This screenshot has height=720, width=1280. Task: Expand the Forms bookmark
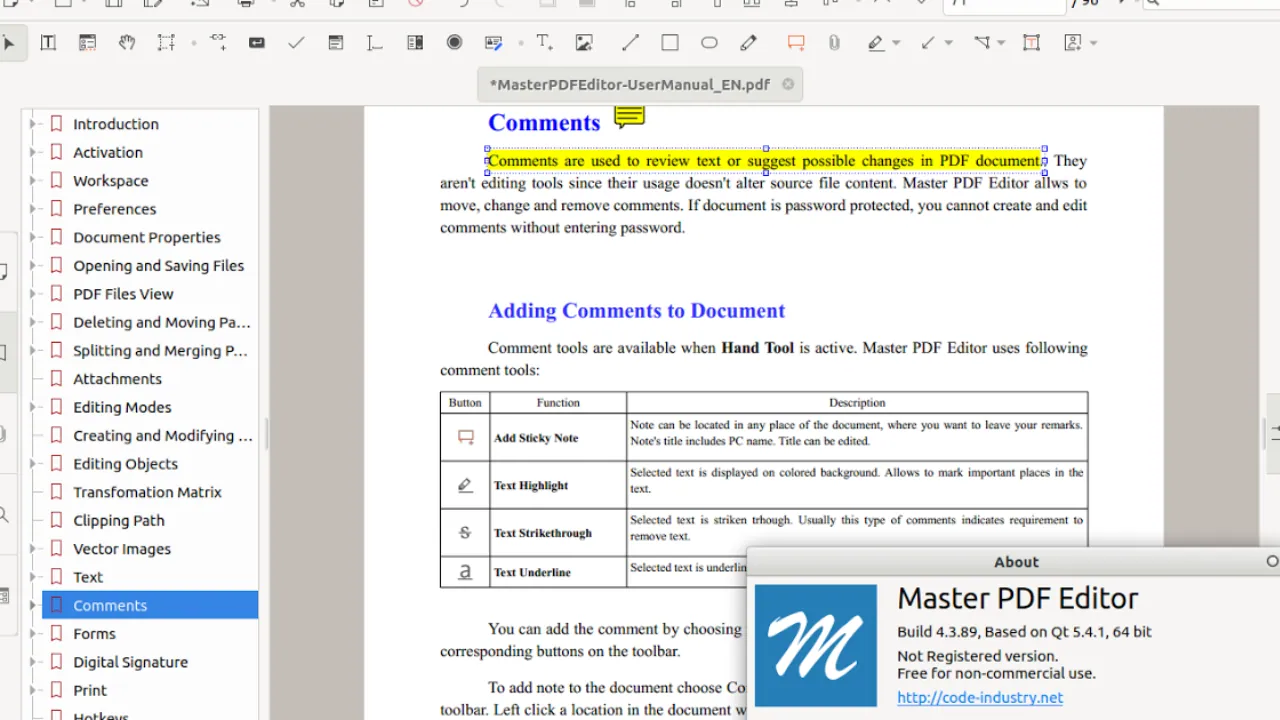pos(32,634)
